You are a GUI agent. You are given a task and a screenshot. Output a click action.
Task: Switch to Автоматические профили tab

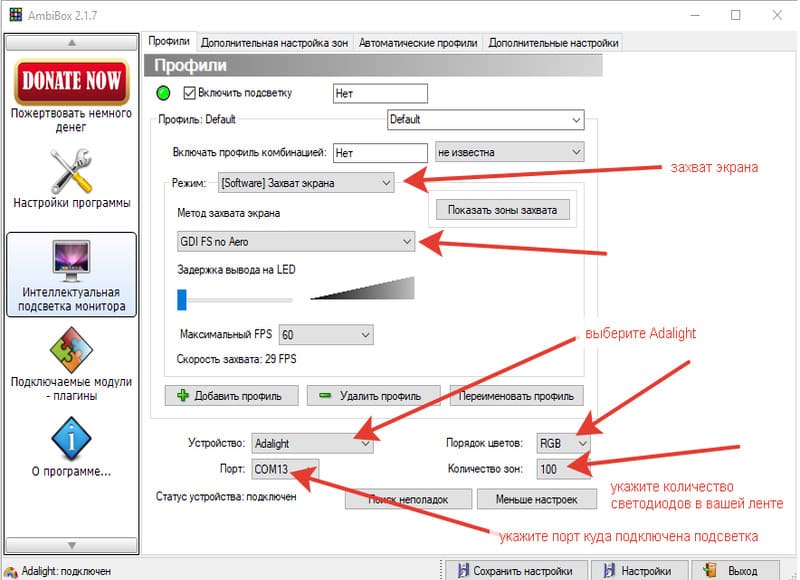[419, 42]
